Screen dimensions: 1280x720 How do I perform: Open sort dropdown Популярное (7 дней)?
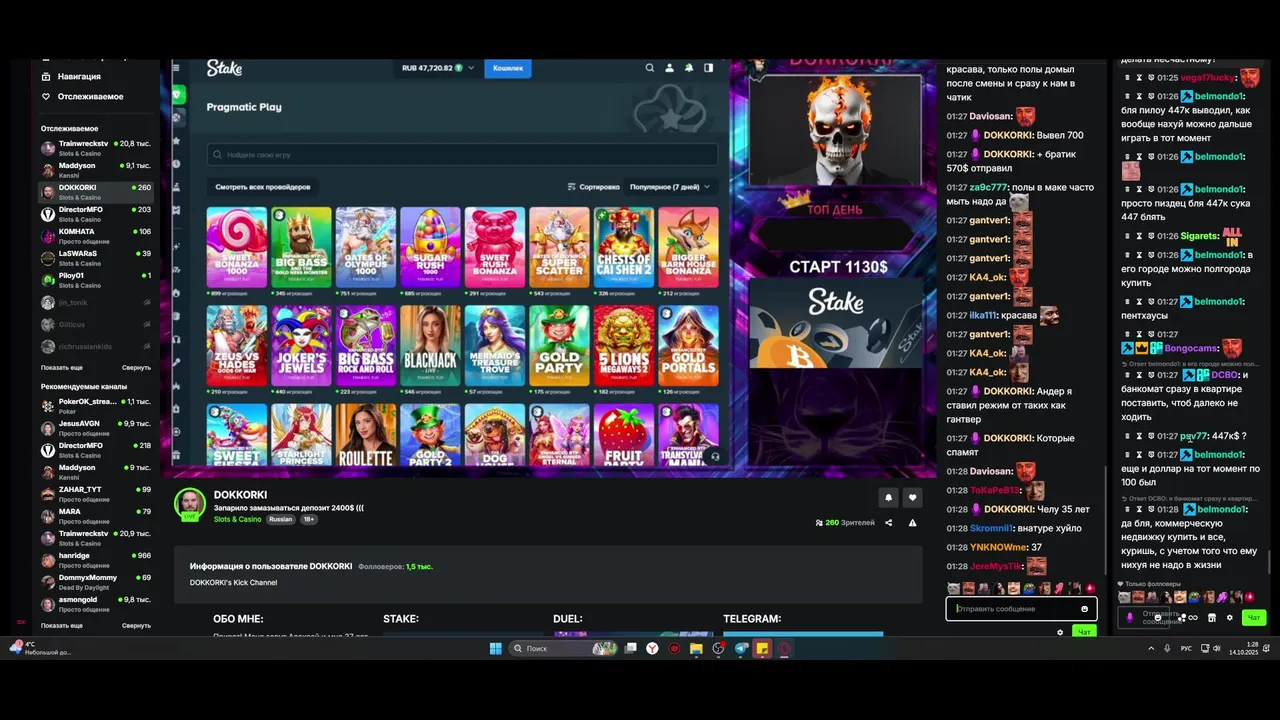click(669, 187)
